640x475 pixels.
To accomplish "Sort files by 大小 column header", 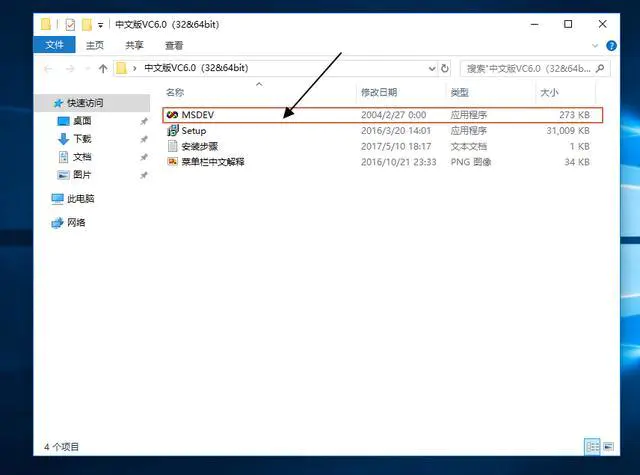I will 549,93.
